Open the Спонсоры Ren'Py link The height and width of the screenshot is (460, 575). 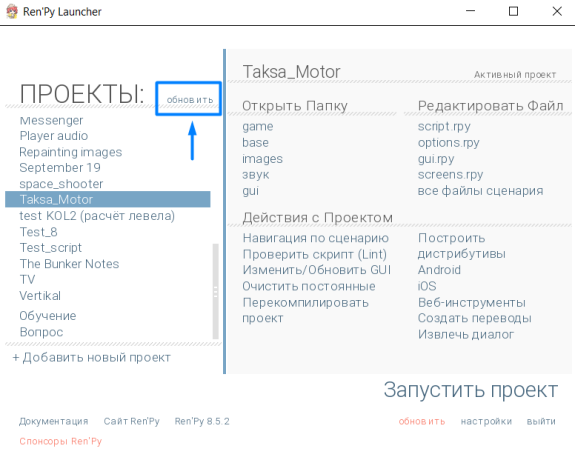[61, 441]
